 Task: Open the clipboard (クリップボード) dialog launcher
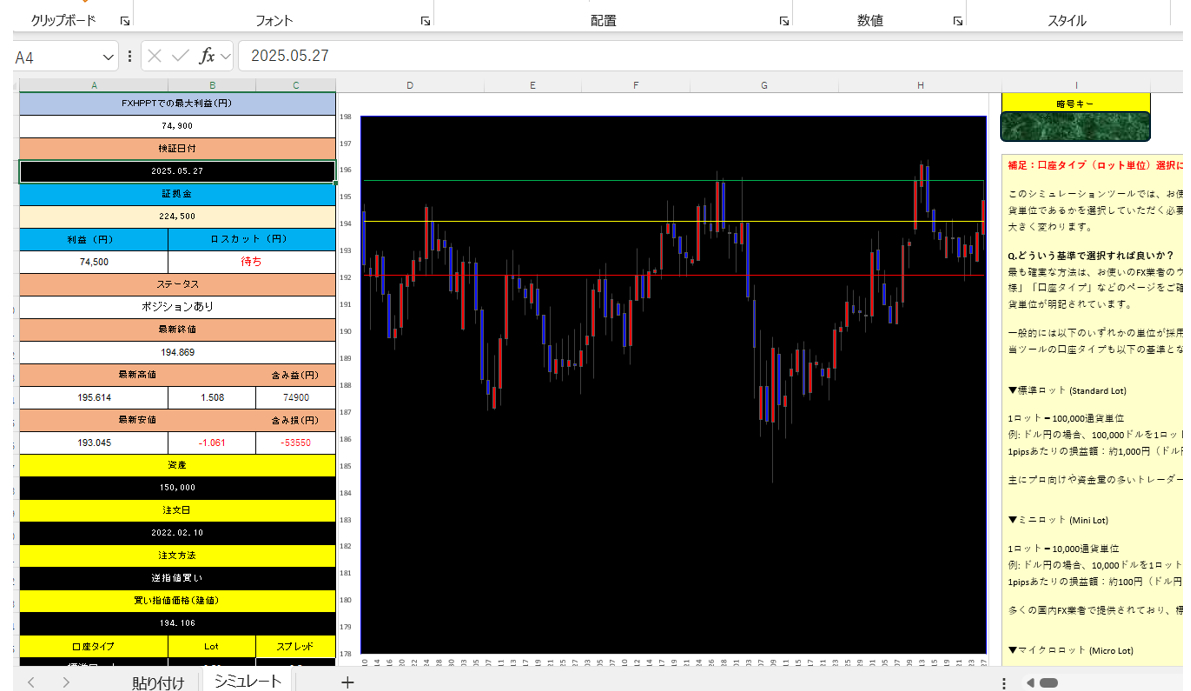(125, 21)
